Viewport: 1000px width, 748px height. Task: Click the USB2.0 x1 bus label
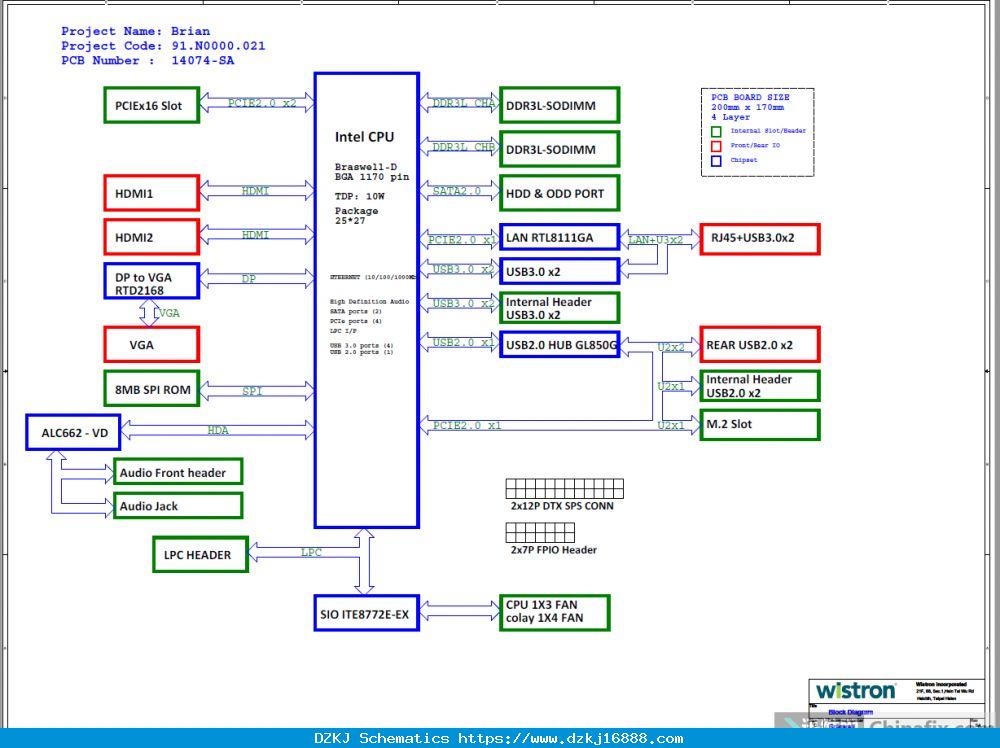[463, 342]
